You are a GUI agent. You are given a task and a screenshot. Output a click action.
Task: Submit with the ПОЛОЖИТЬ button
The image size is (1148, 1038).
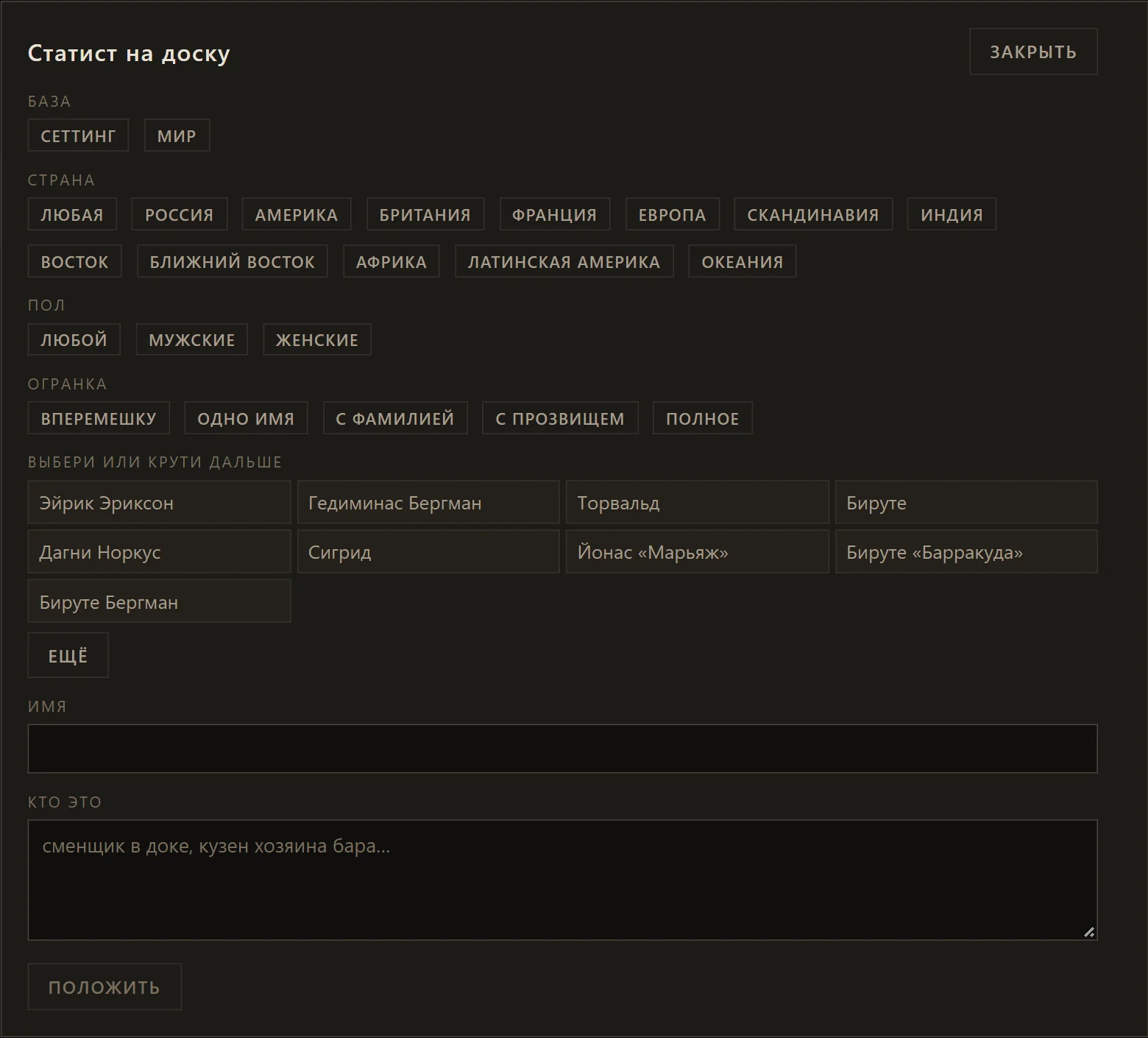pyautogui.click(x=104, y=986)
